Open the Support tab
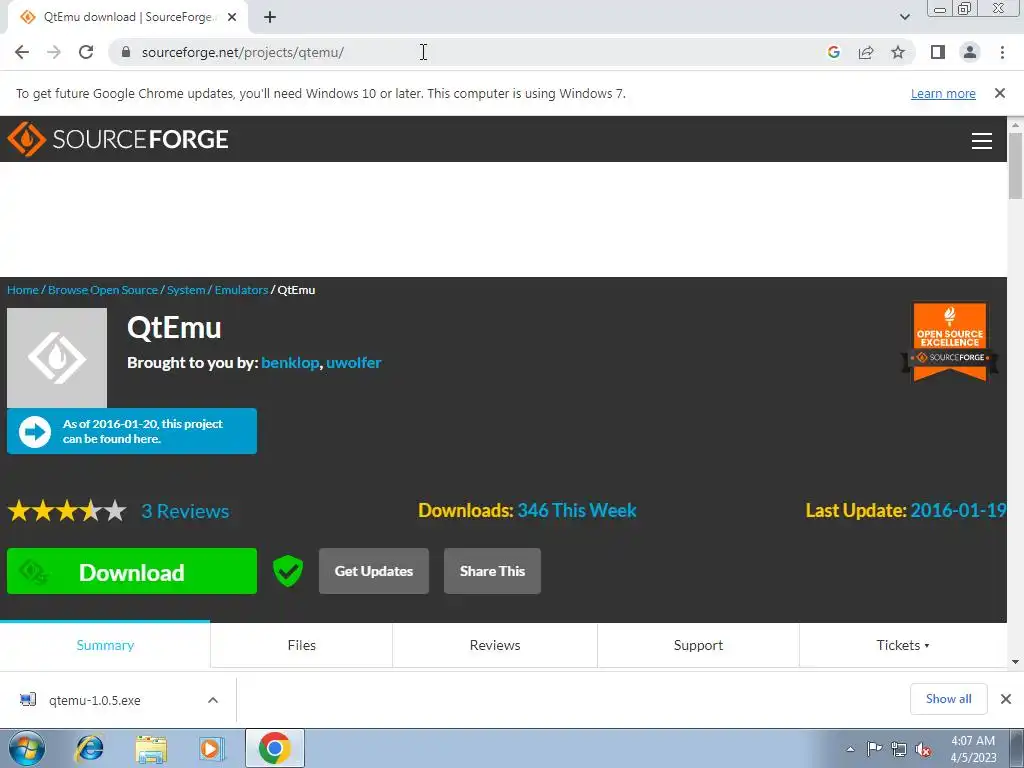This screenshot has width=1024, height=768. coord(698,645)
